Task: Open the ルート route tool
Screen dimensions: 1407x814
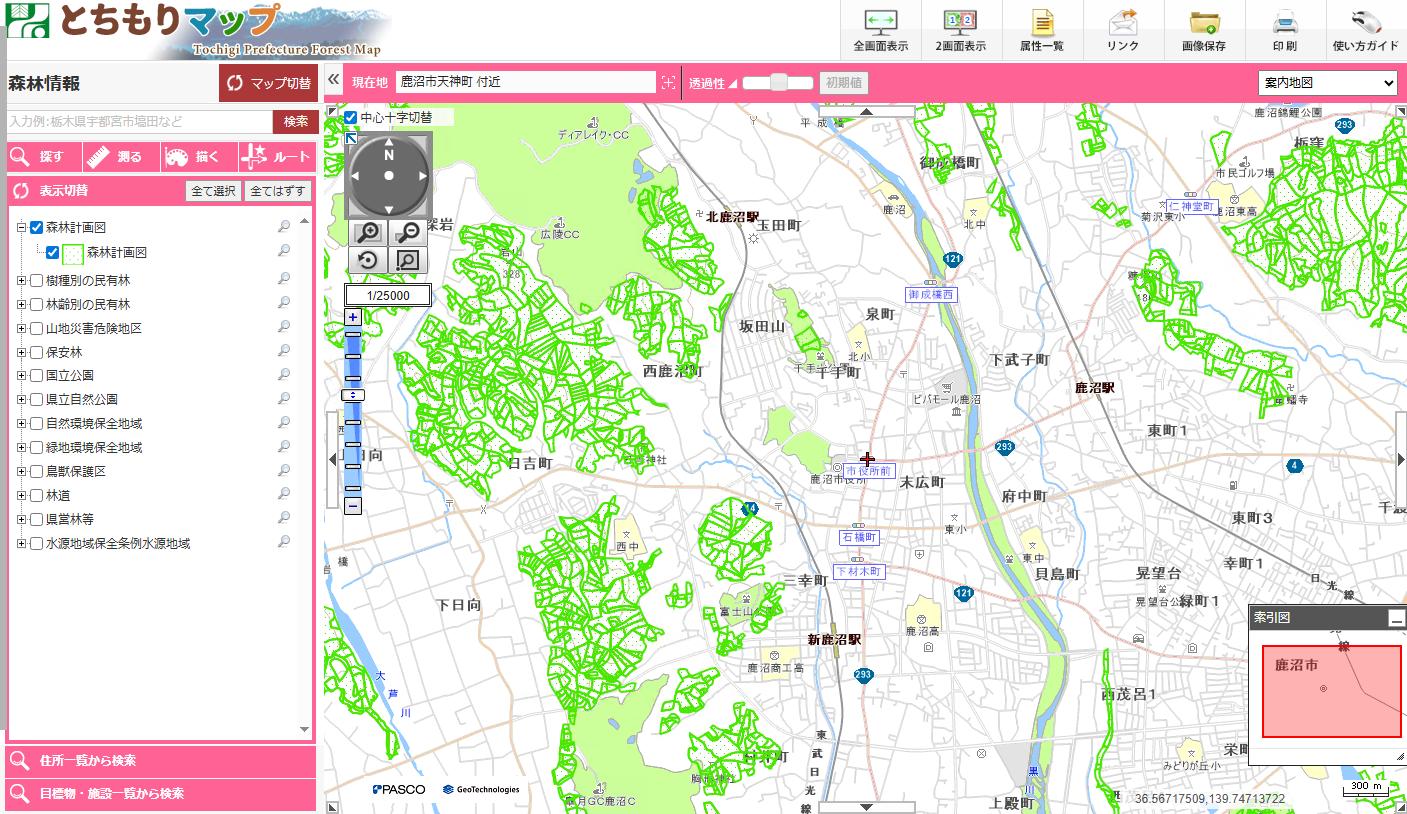Action: 275,157
